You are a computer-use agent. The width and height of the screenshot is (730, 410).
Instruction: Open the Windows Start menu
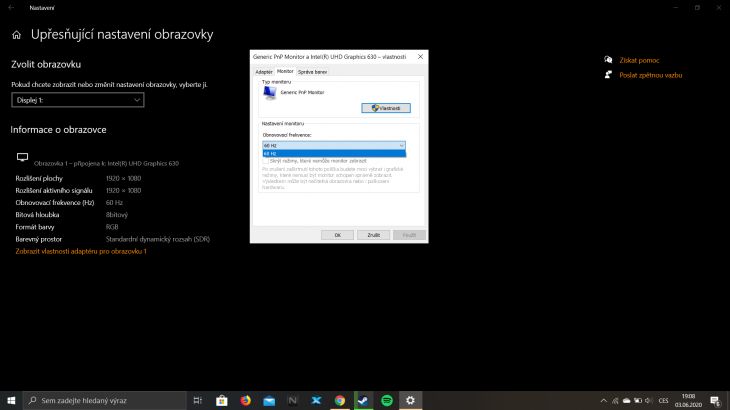tap(11, 400)
